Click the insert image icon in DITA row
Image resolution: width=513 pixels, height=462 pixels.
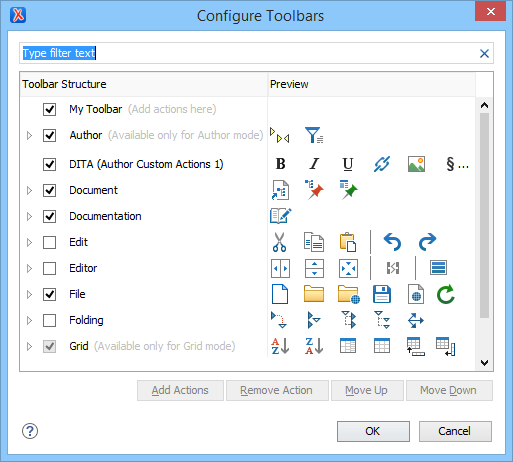pyautogui.click(x=416, y=164)
